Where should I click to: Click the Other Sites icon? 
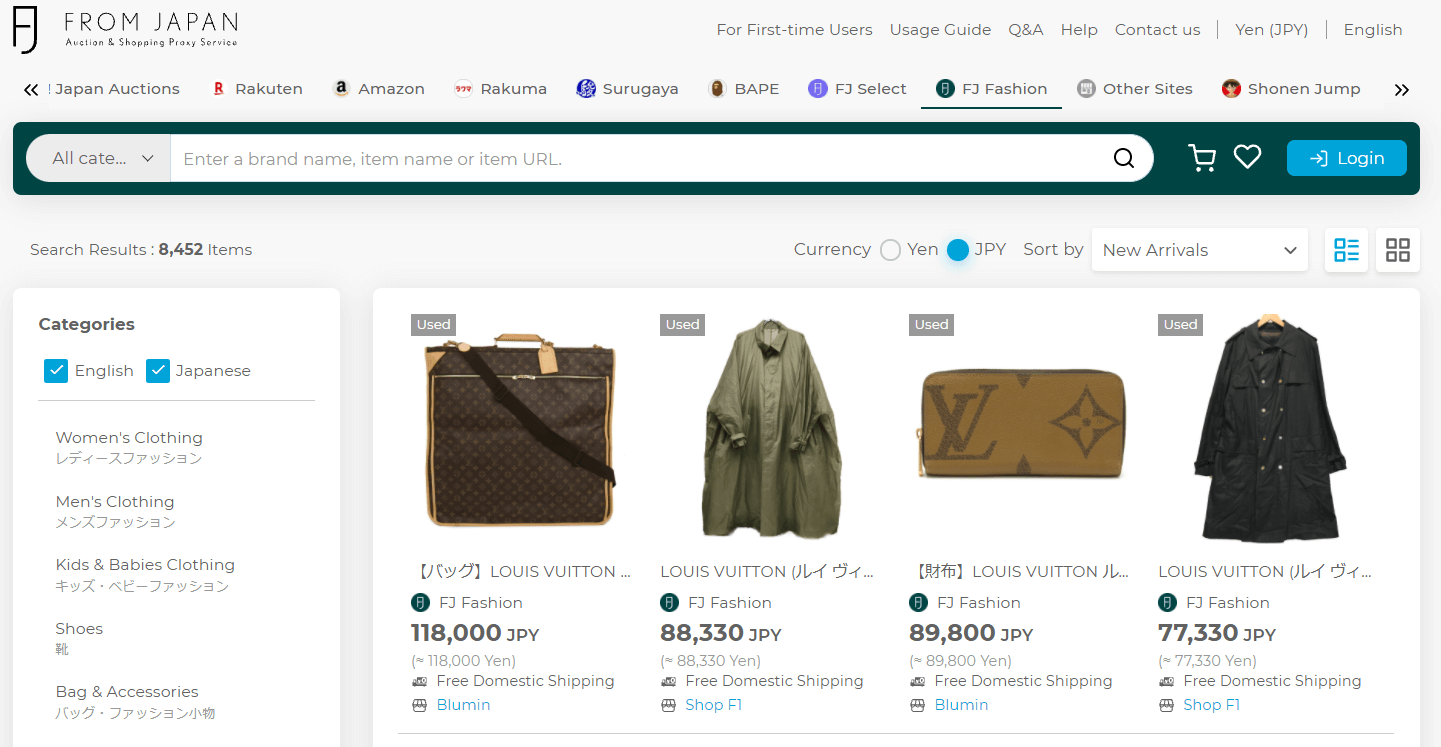coord(1086,89)
